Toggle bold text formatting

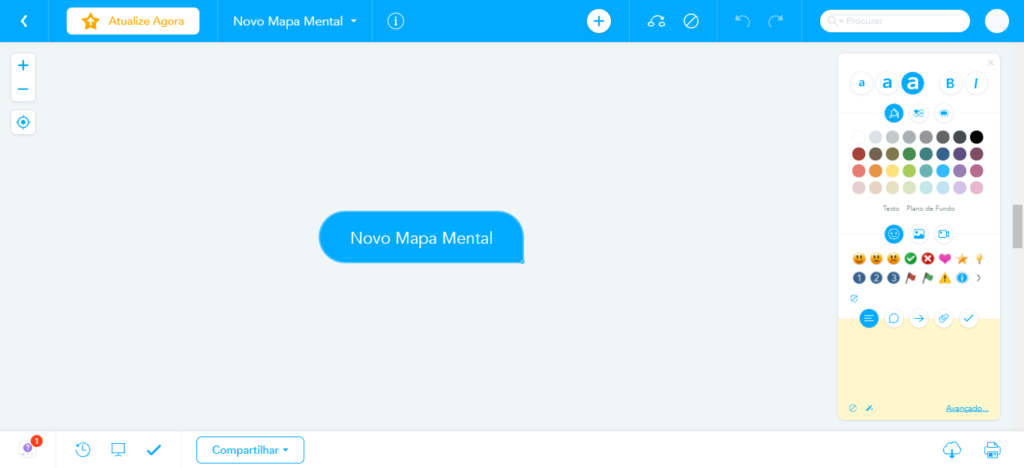(950, 84)
